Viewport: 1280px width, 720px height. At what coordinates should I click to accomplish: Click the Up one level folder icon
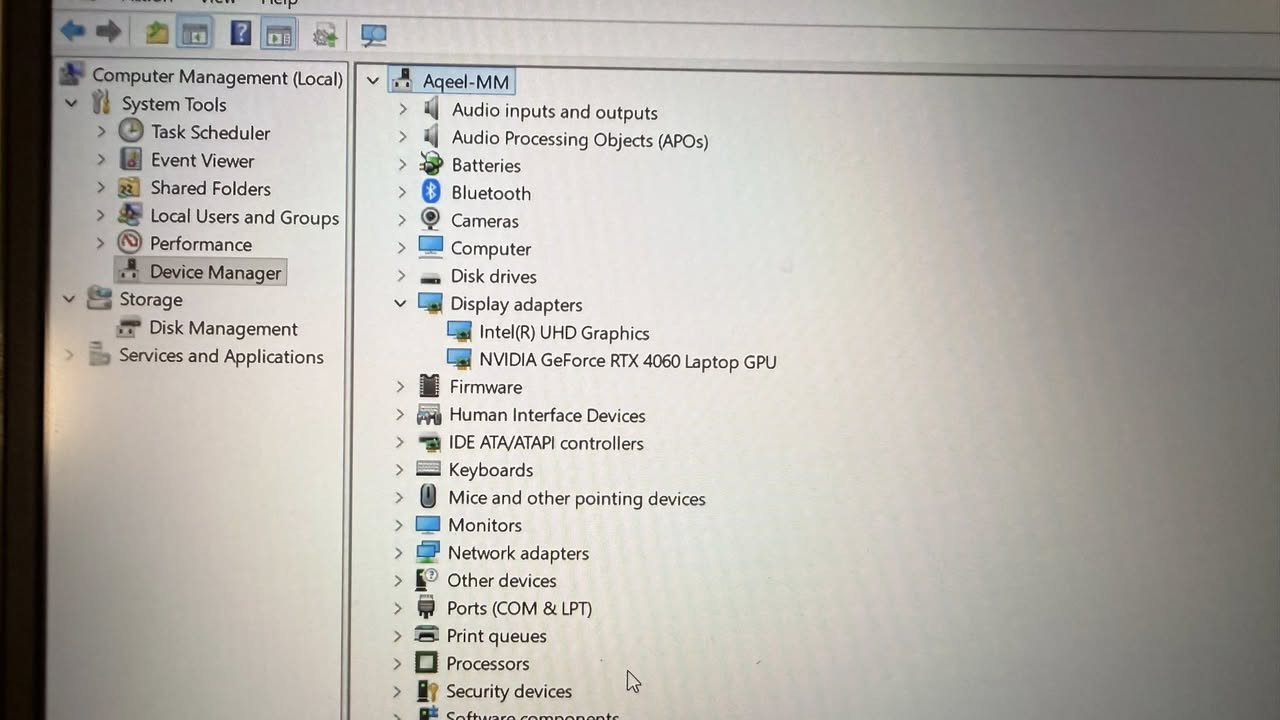[x=157, y=33]
